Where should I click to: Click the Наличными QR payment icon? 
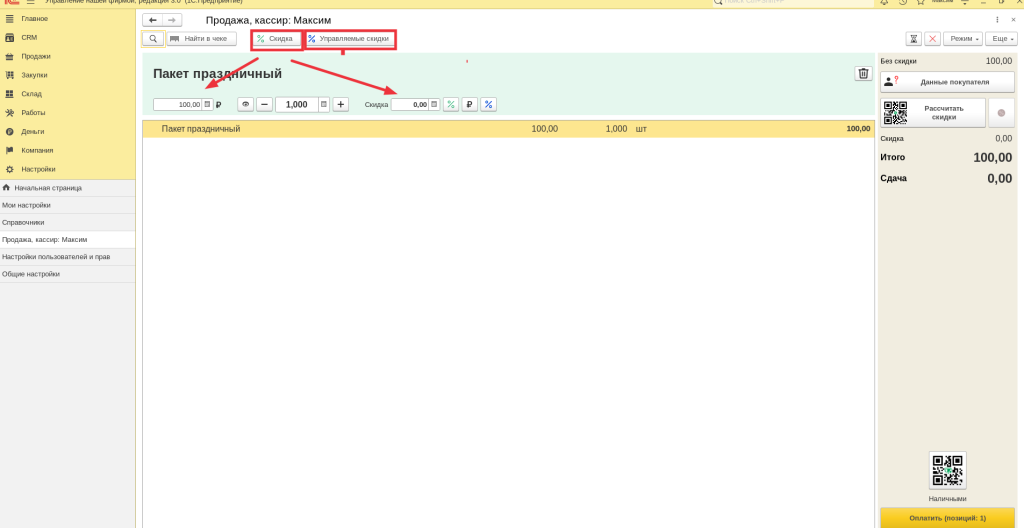coord(947,470)
